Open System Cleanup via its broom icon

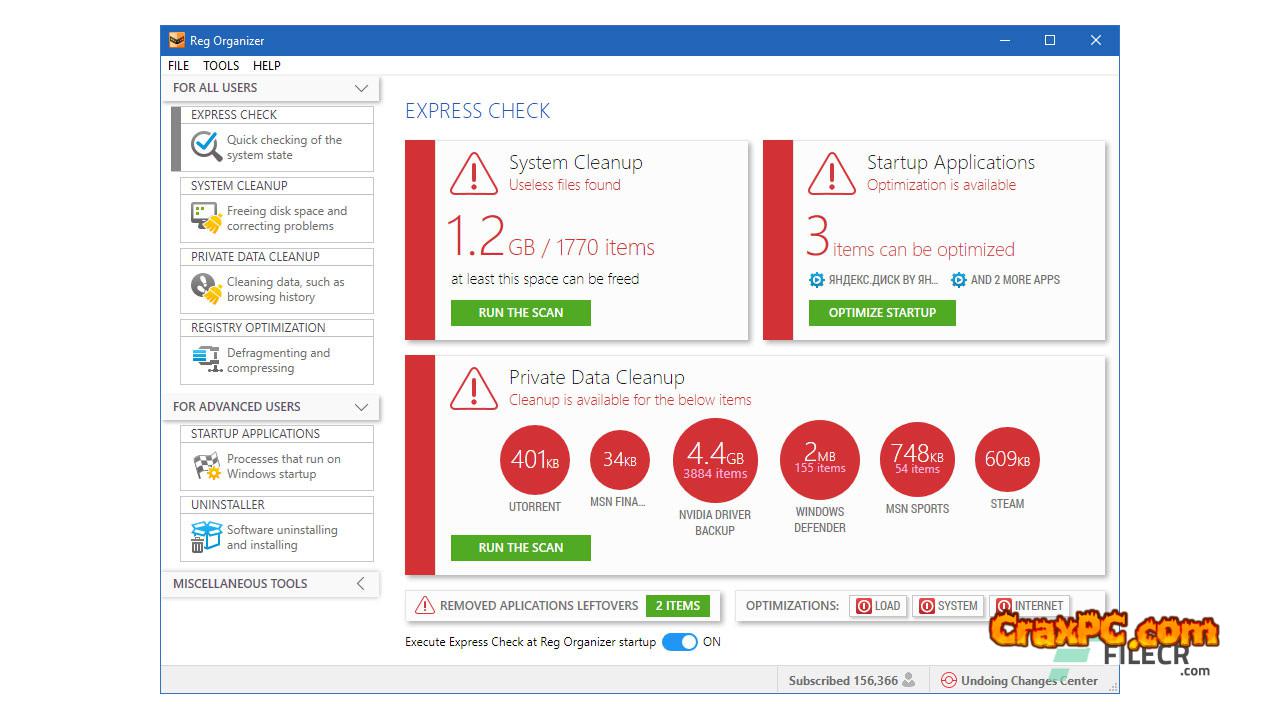point(206,218)
